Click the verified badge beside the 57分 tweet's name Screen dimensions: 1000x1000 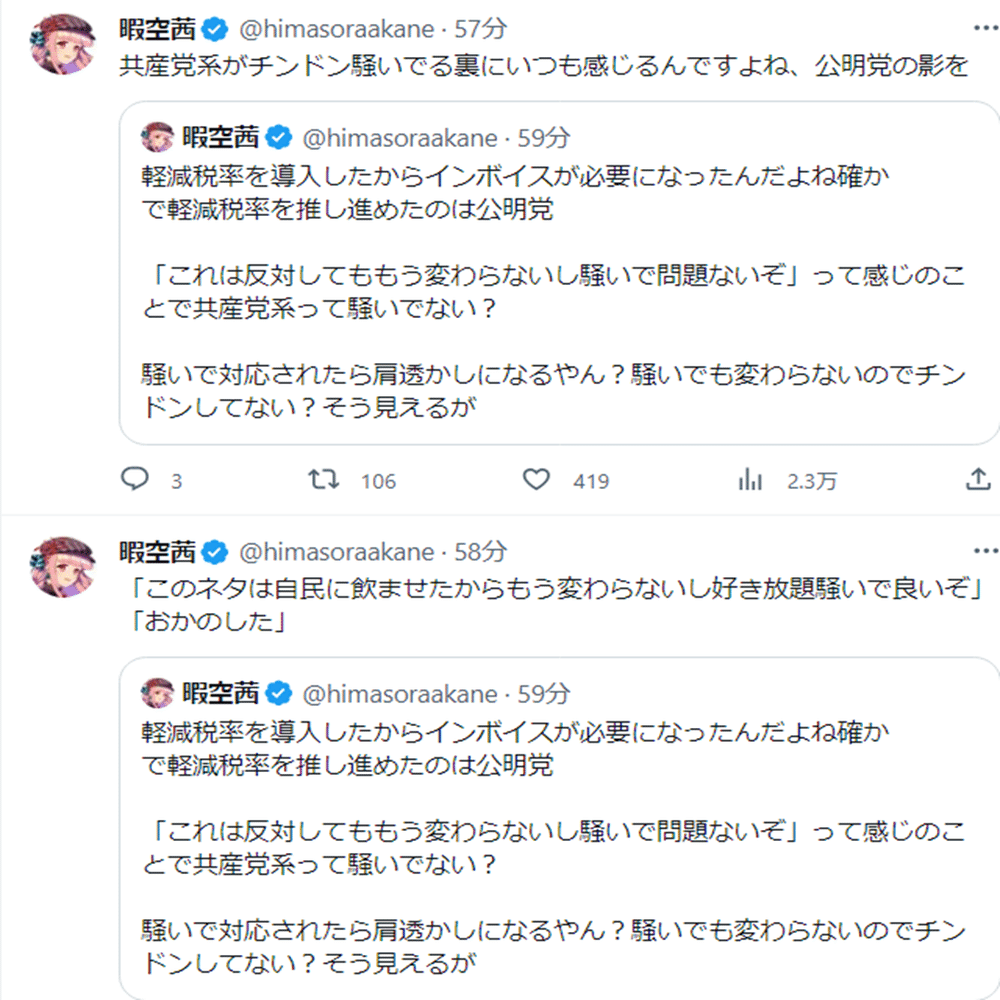tap(214, 28)
